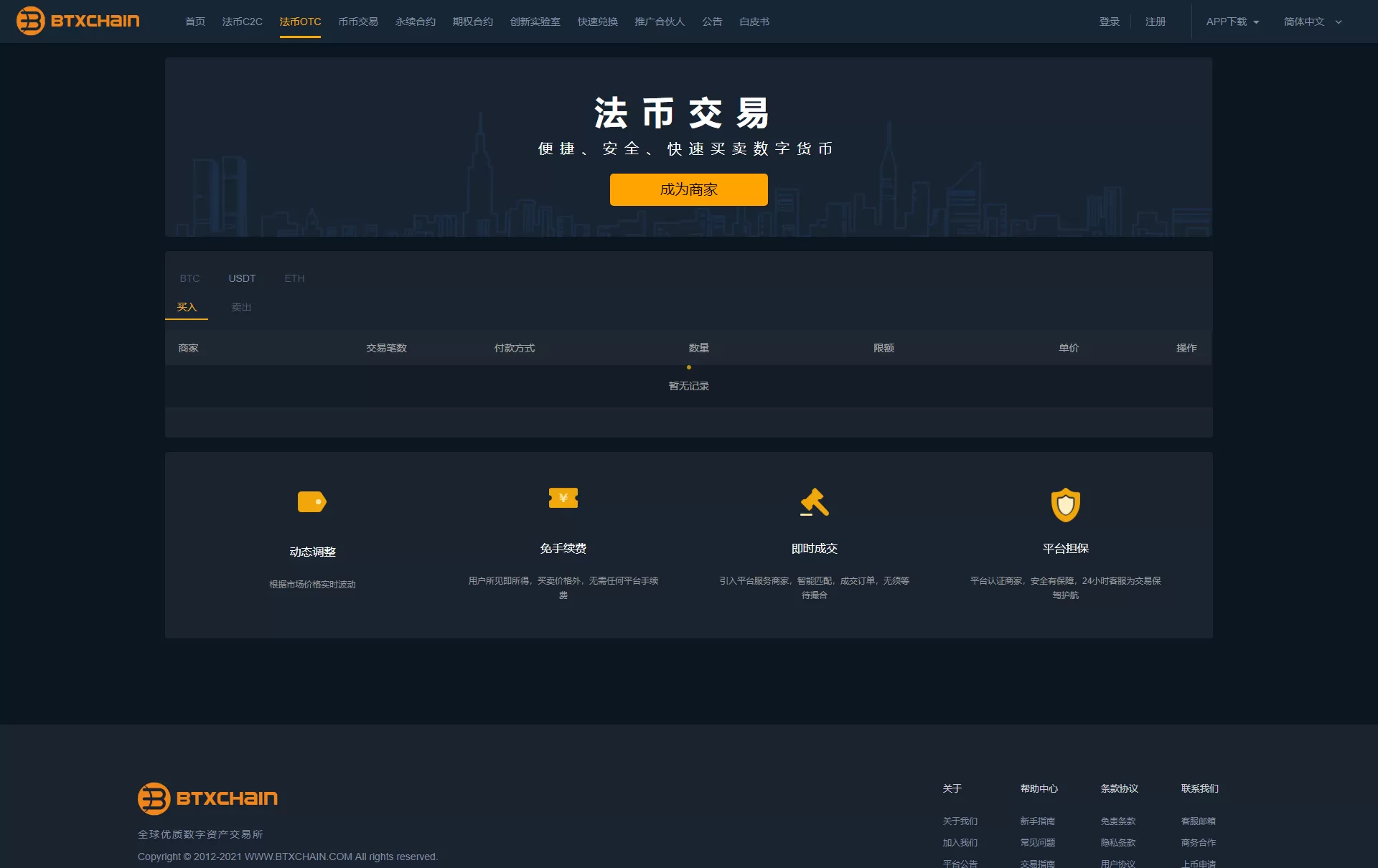Open the 白皮书 whitepaper link

[x=754, y=22]
